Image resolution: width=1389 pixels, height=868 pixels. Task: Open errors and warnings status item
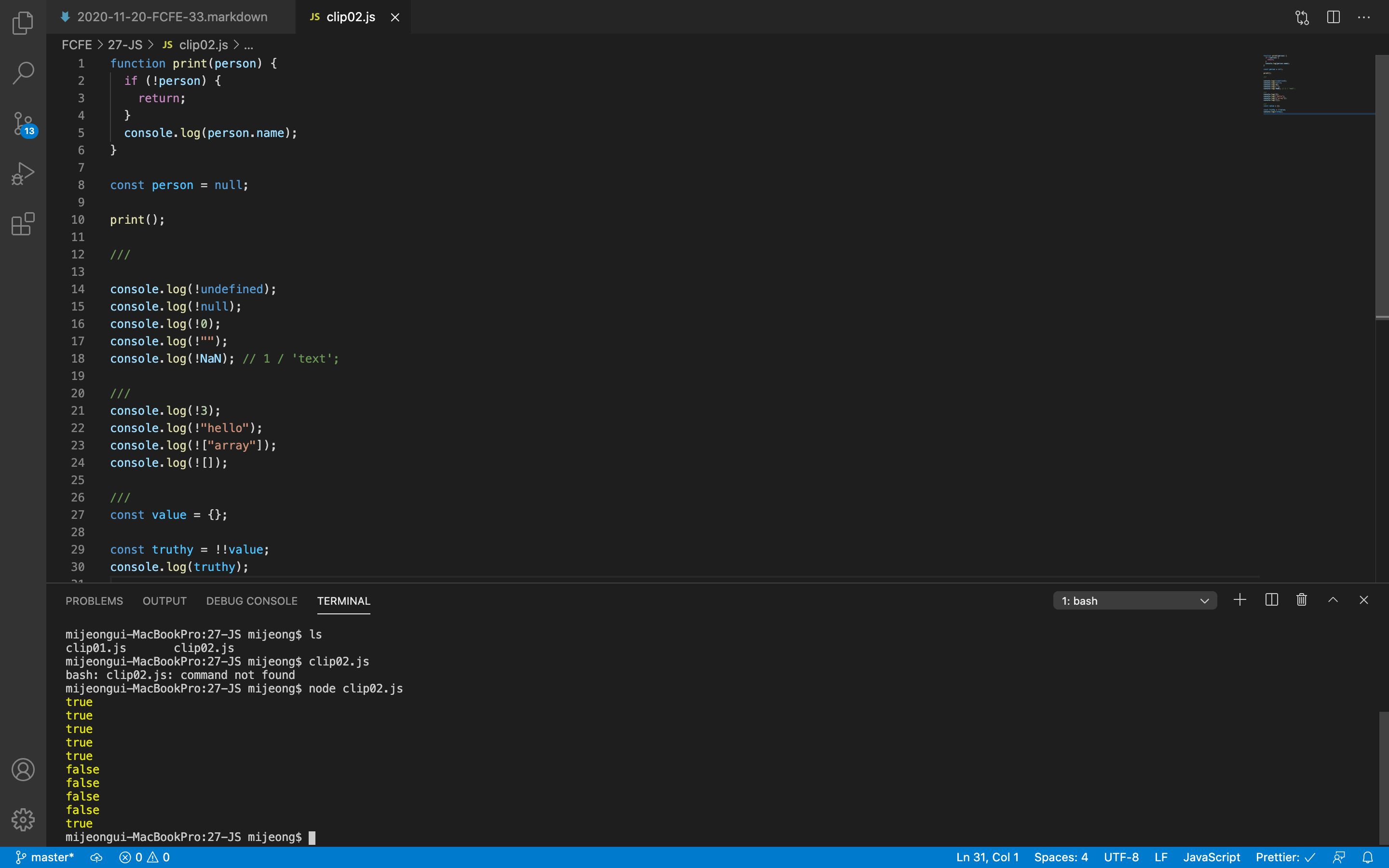[145, 857]
